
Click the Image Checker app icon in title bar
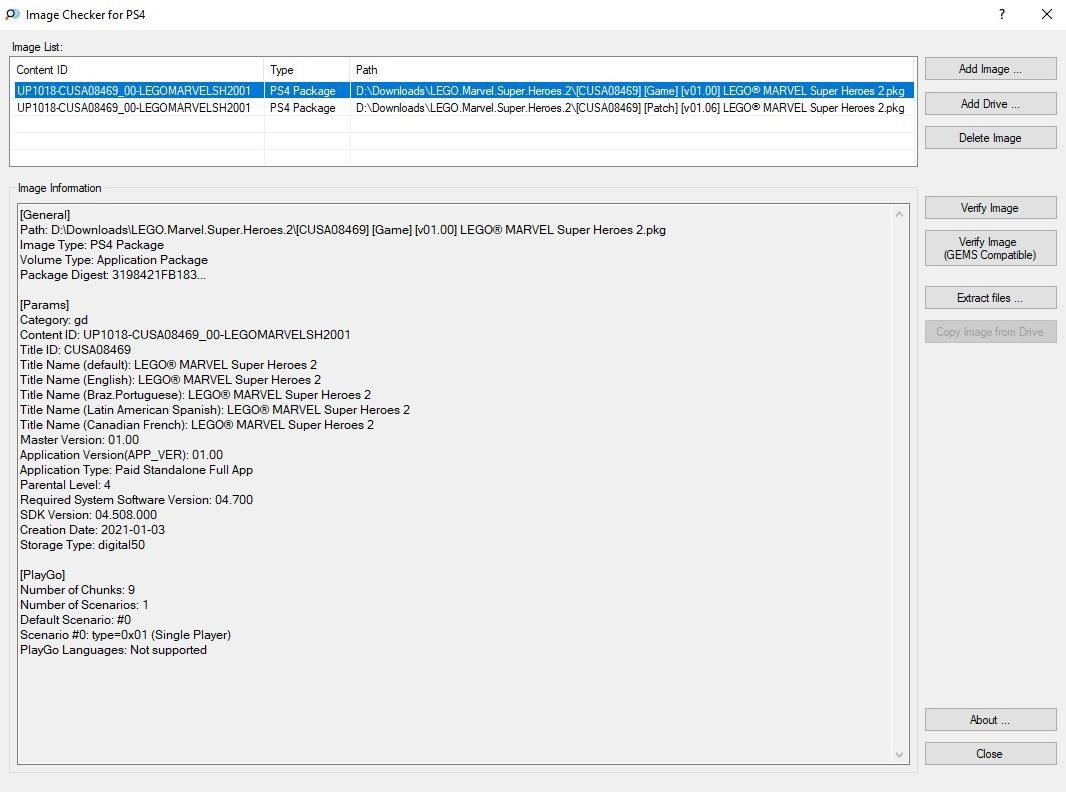tap(12, 14)
